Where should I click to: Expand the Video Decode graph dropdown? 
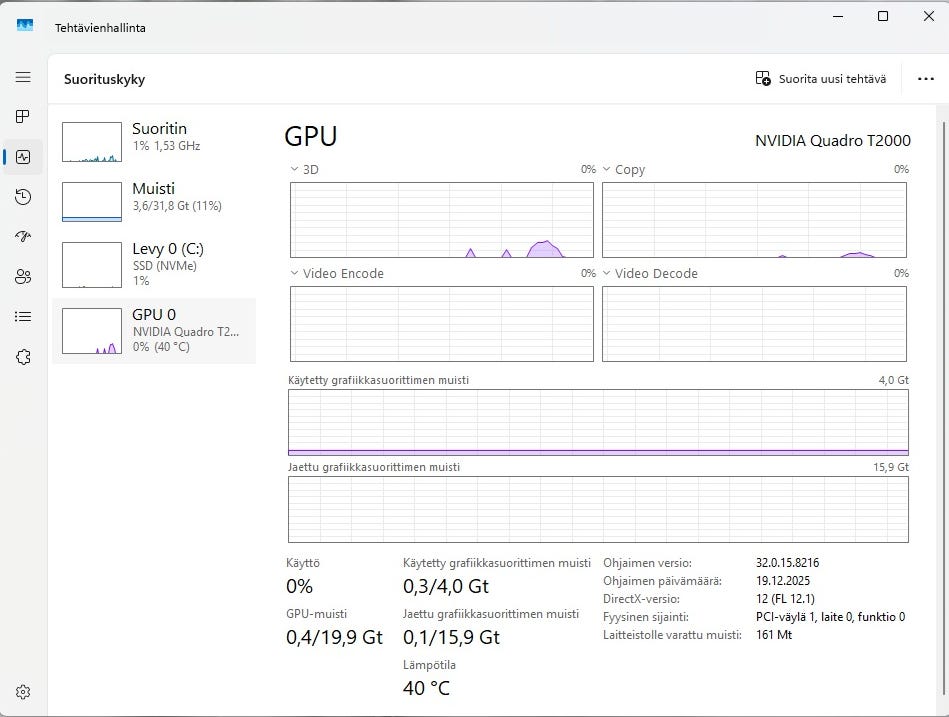pos(607,274)
